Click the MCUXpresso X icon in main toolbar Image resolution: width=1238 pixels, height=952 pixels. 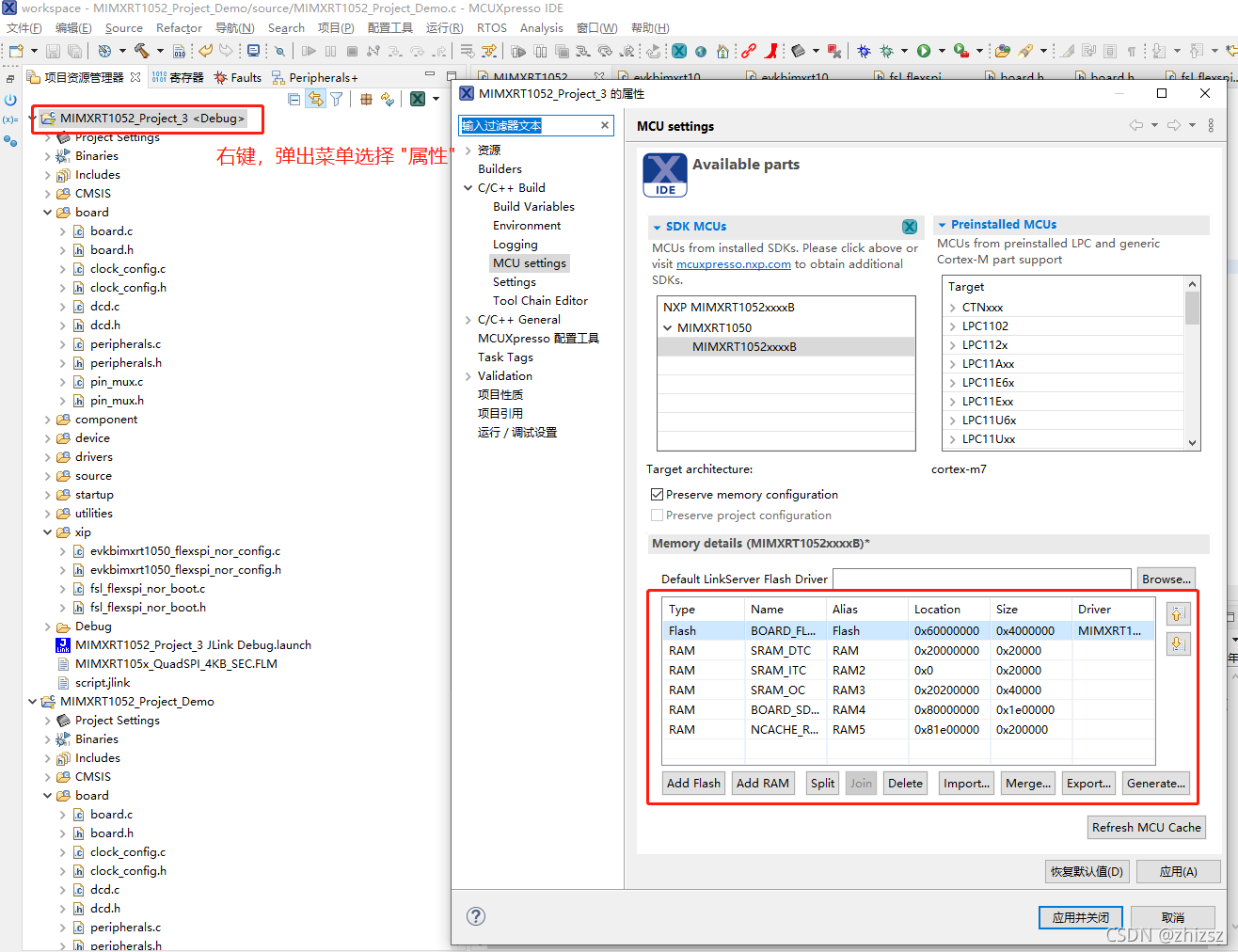(x=679, y=51)
